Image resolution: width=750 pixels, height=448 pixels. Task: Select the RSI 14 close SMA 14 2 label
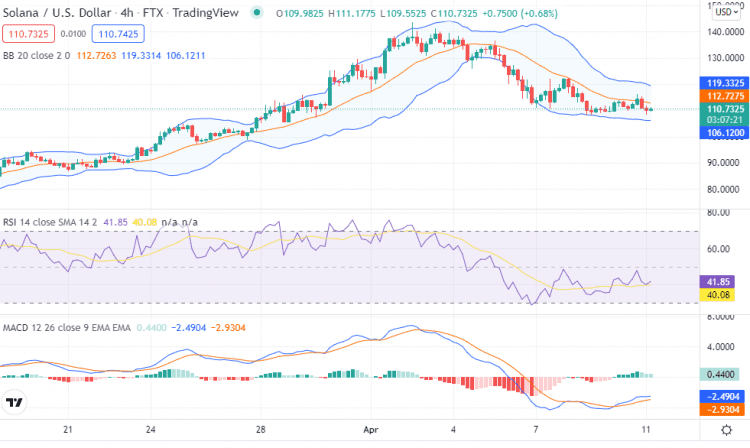(50, 222)
